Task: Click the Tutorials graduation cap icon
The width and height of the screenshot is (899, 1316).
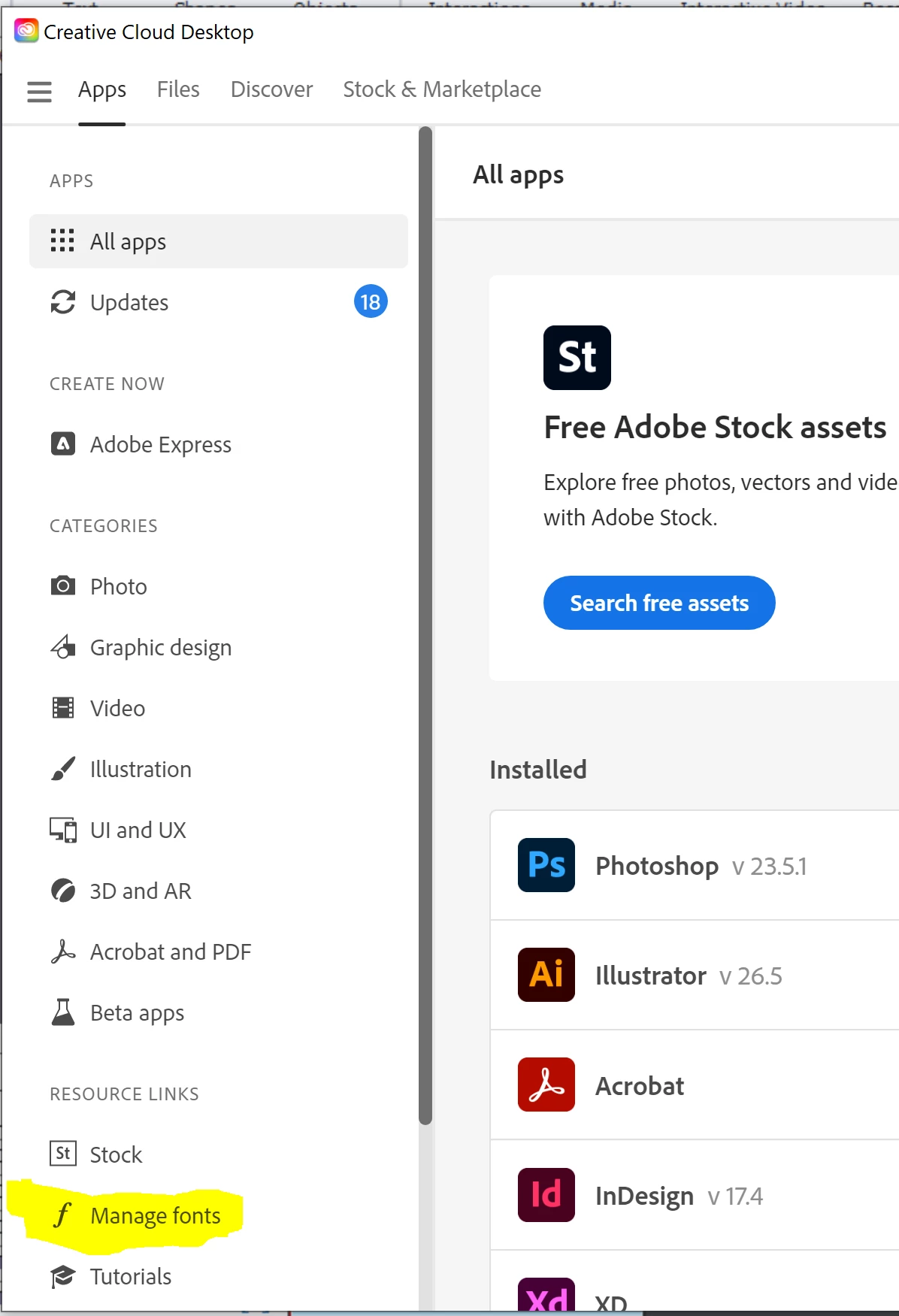Action: pos(63,1276)
